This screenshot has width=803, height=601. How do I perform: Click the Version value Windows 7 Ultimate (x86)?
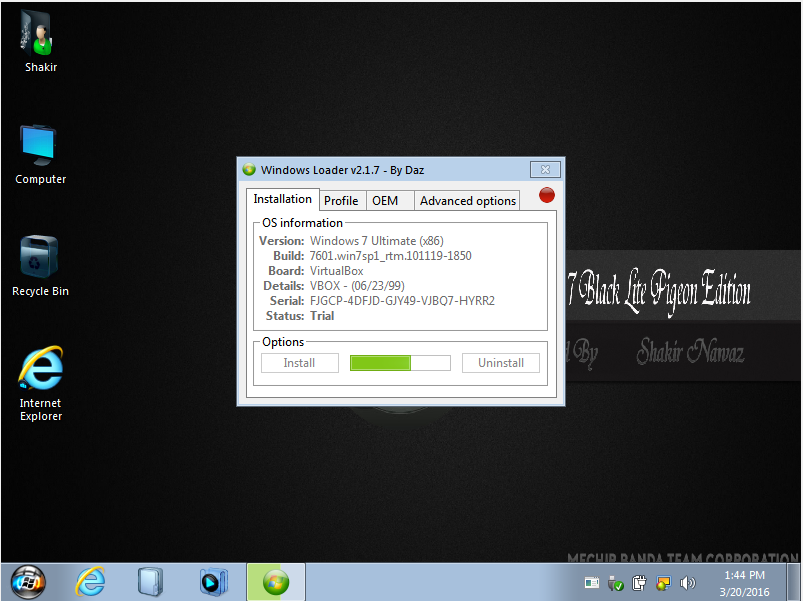click(377, 241)
